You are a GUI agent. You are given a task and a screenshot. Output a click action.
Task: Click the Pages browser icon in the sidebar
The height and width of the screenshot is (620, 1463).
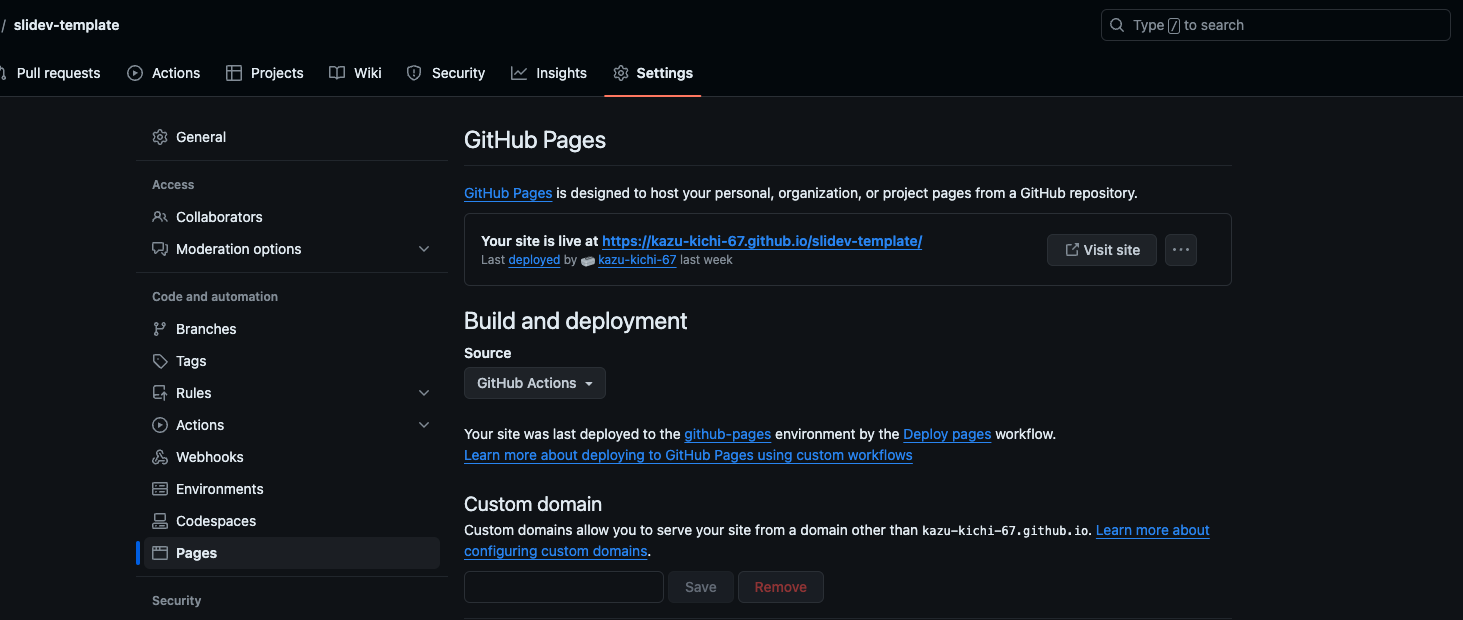pos(160,553)
